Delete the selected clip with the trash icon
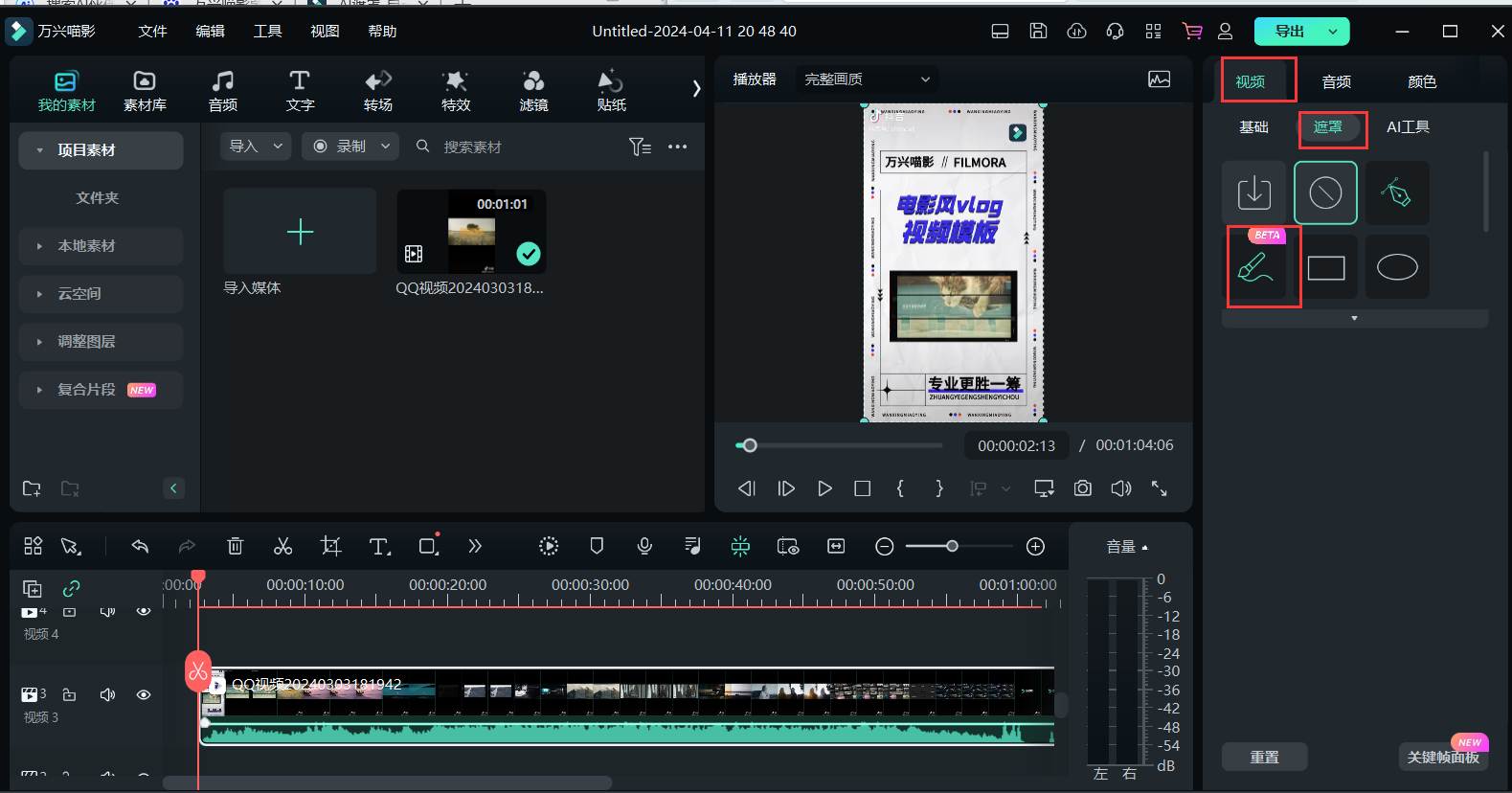The width and height of the screenshot is (1512, 793). 235,546
